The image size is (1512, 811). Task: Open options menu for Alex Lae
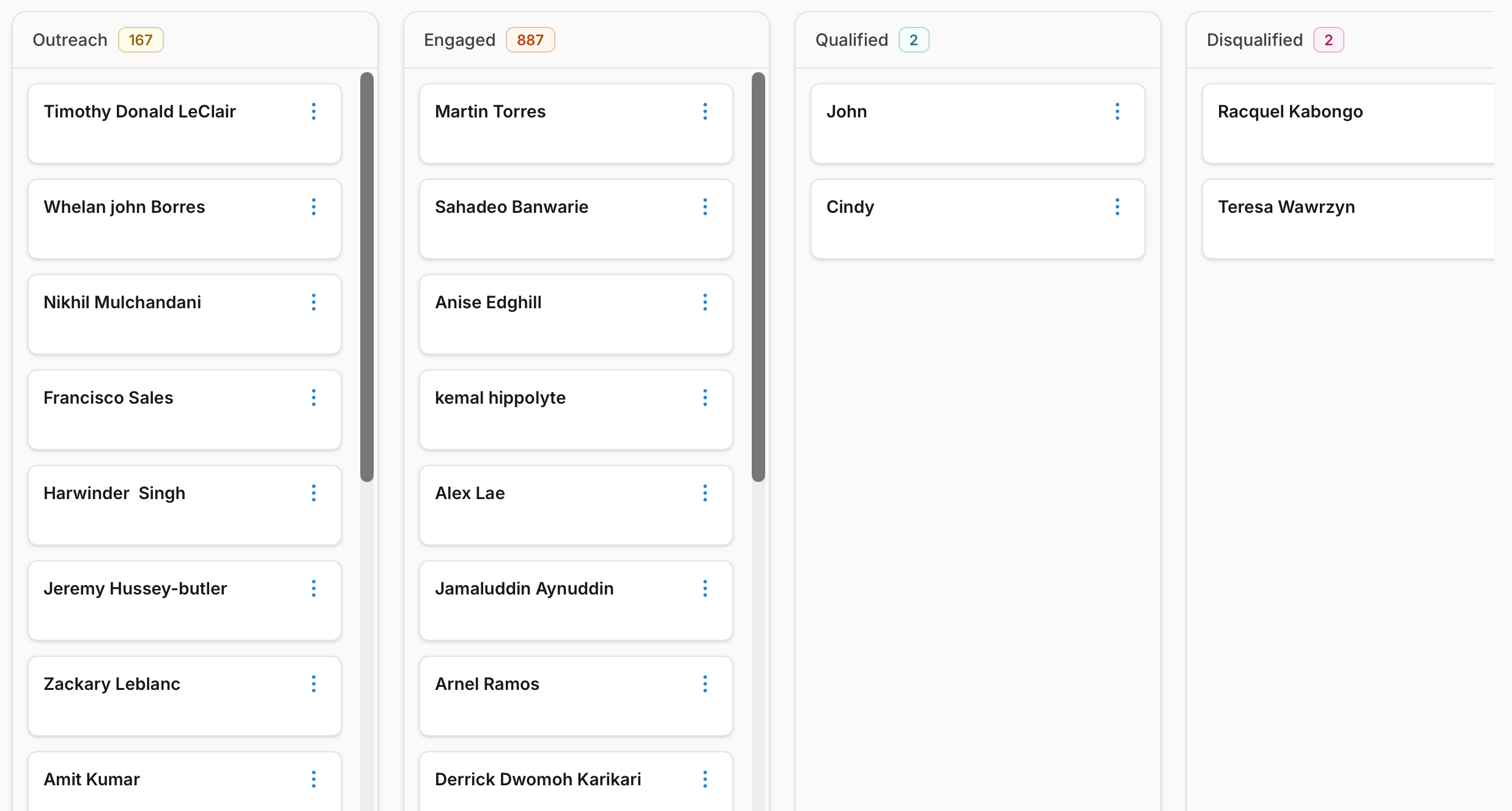point(705,493)
